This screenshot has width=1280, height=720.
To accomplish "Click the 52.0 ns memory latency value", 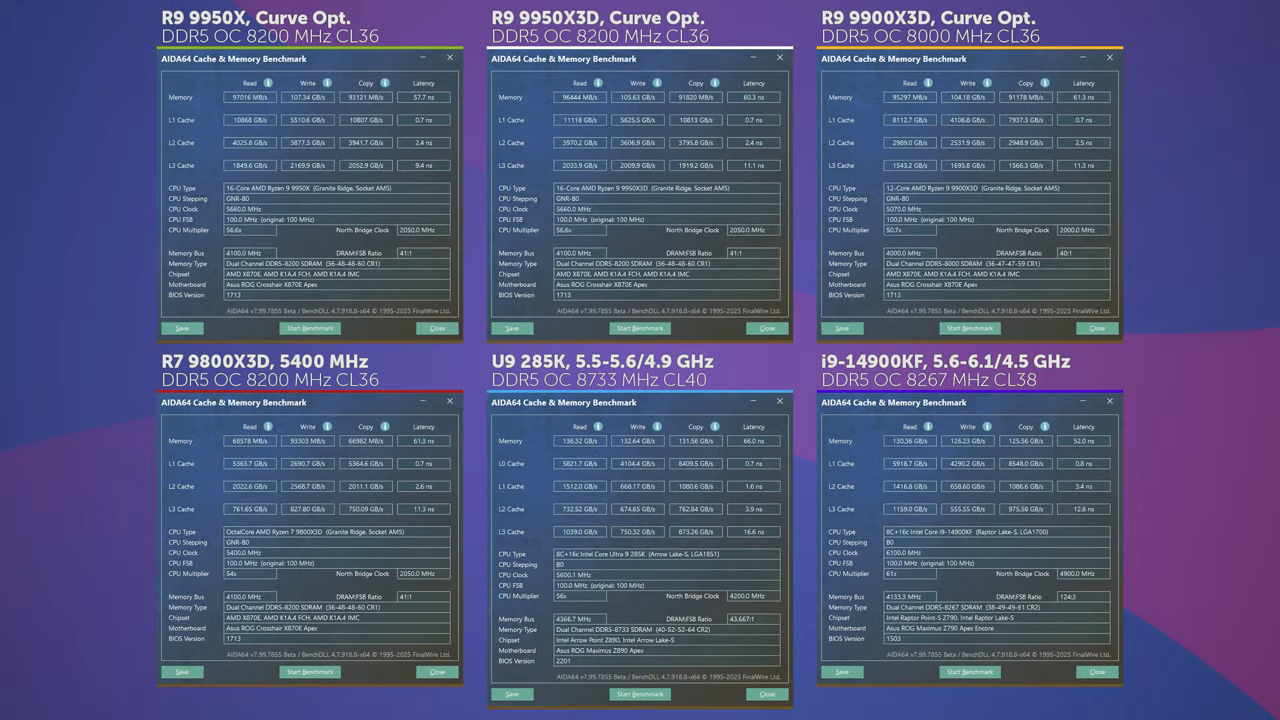I will point(1083,441).
